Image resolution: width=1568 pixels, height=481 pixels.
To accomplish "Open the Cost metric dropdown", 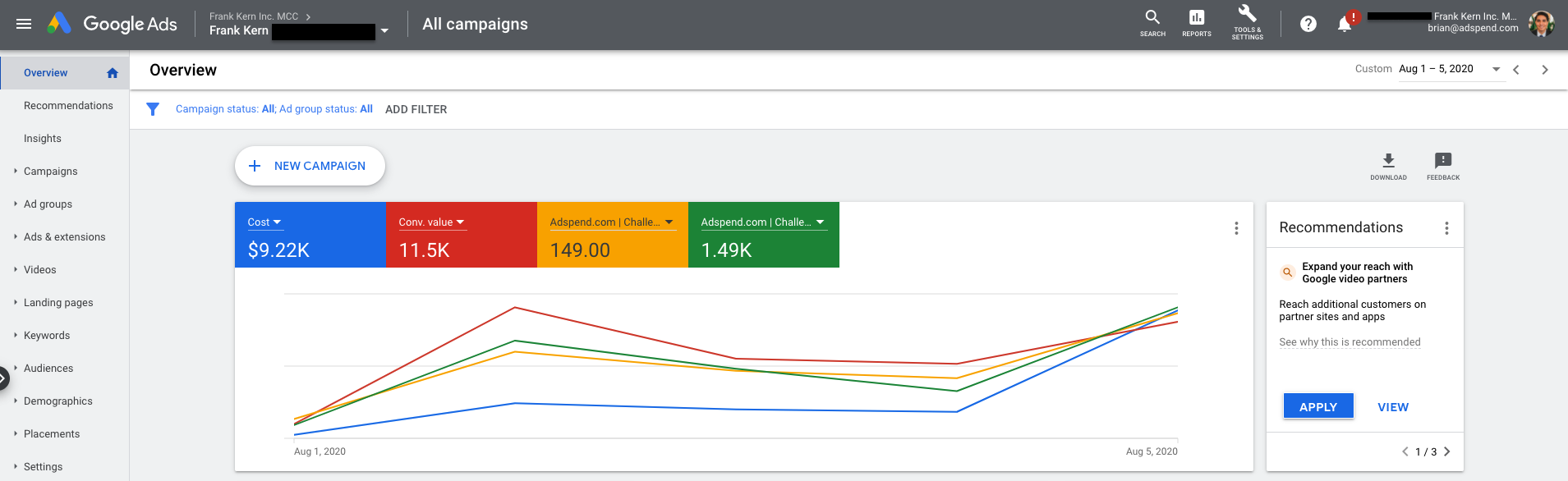I will 264,222.
